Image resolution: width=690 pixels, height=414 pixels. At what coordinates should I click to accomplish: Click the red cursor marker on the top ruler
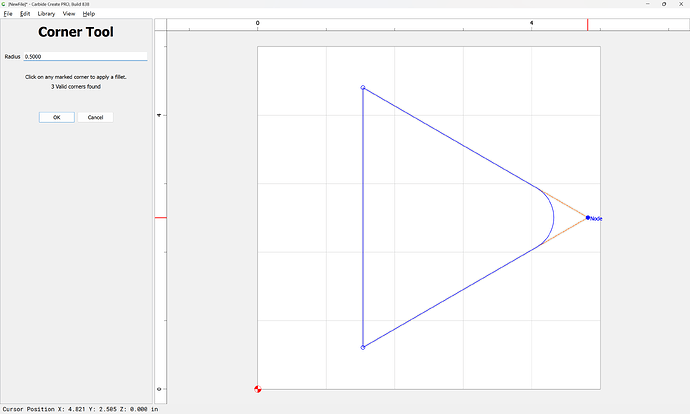[x=588, y=22]
